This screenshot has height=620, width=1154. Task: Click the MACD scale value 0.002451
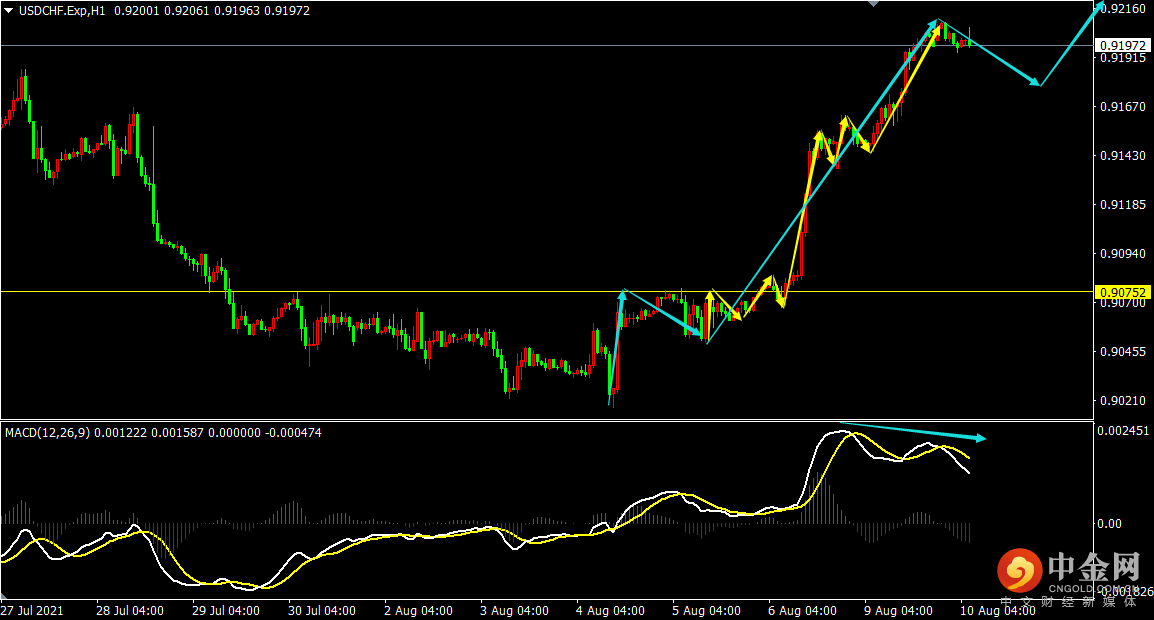pyautogui.click(x=1123, y=431)
